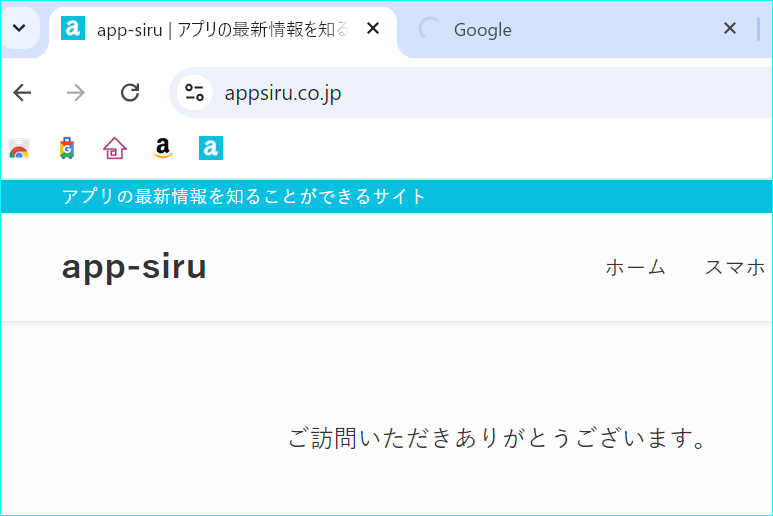Viewport: 773px width, 516px height.
Task: Open the ホーム menu item
Action: (x=635, y=268)
